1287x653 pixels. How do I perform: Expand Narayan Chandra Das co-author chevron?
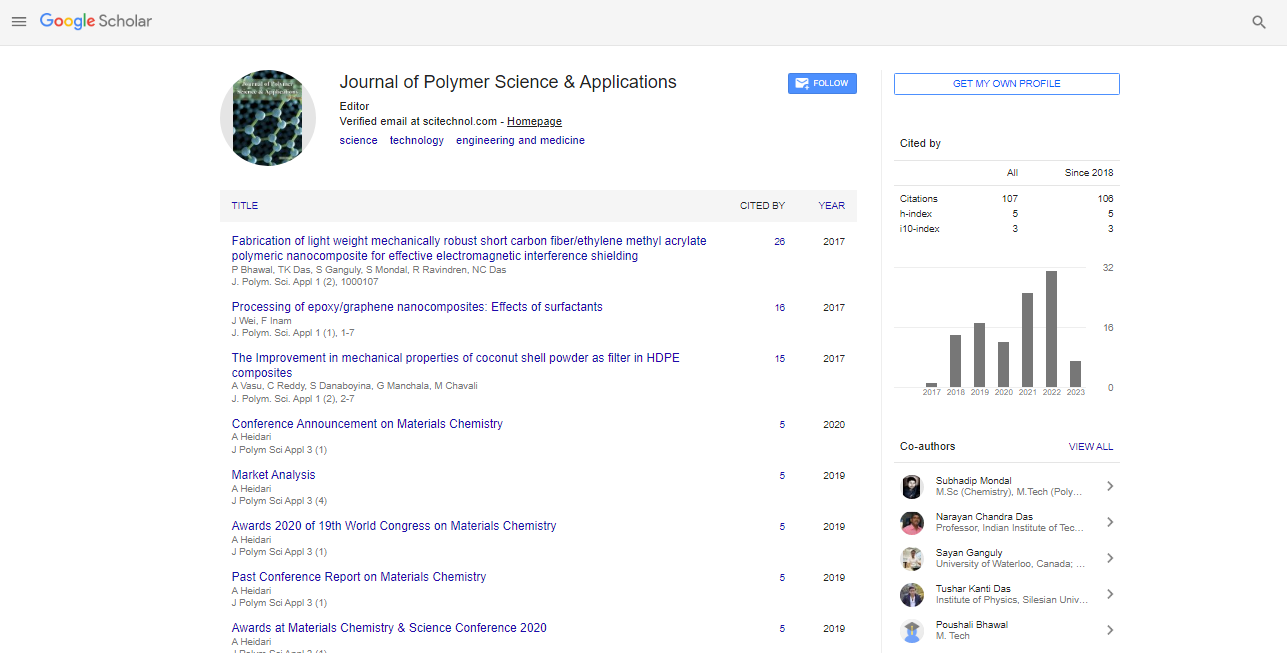[1109, 523]
